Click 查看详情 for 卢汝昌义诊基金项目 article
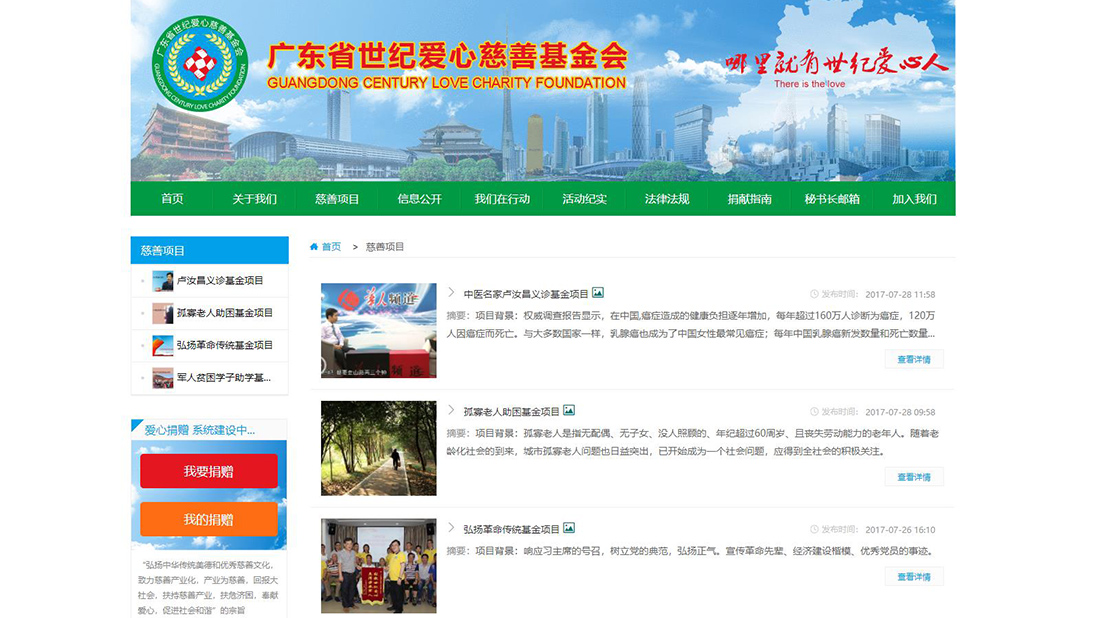Image resolution: width=1100 pixels, height=618 pixels. point(913,359)
